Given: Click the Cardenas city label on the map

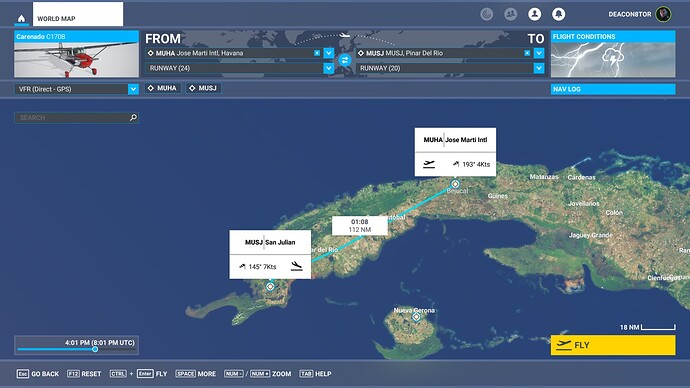Looking at the screenshot, I should click(x=581, y=177).
